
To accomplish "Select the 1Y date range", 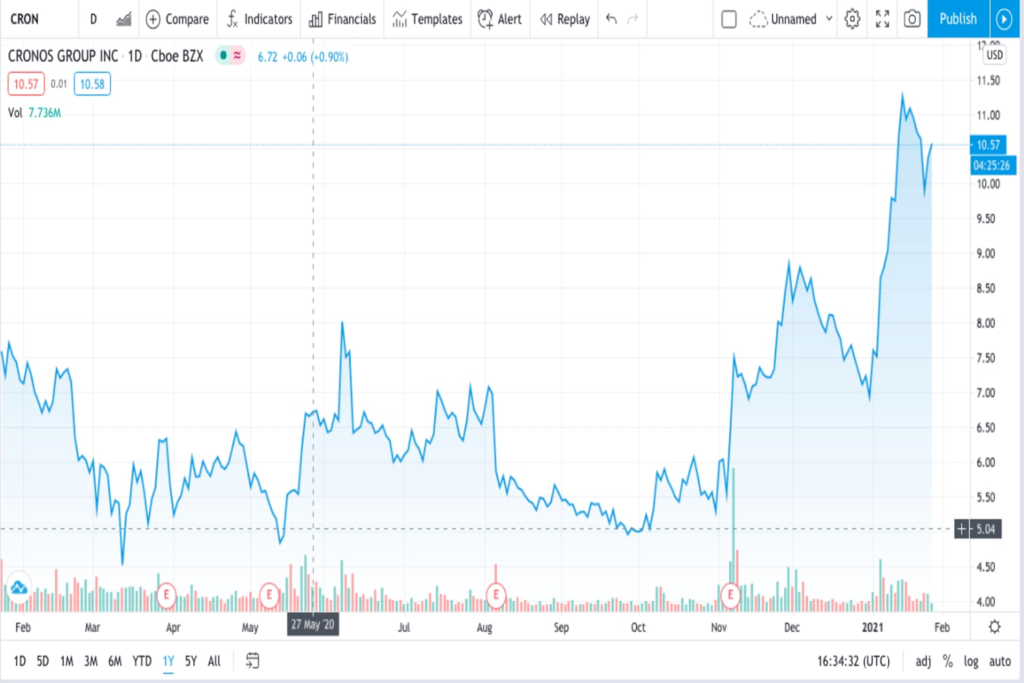I will click(x=168, y=661).
